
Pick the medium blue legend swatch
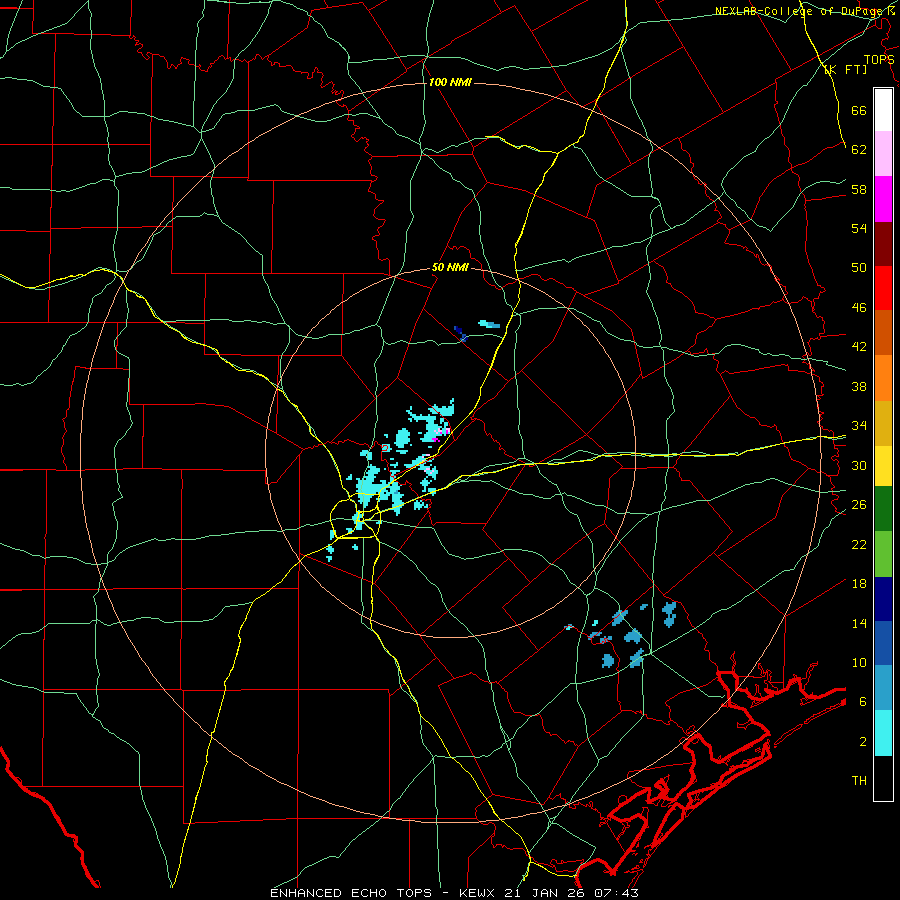pyautogui.click(x=883, y=643)
